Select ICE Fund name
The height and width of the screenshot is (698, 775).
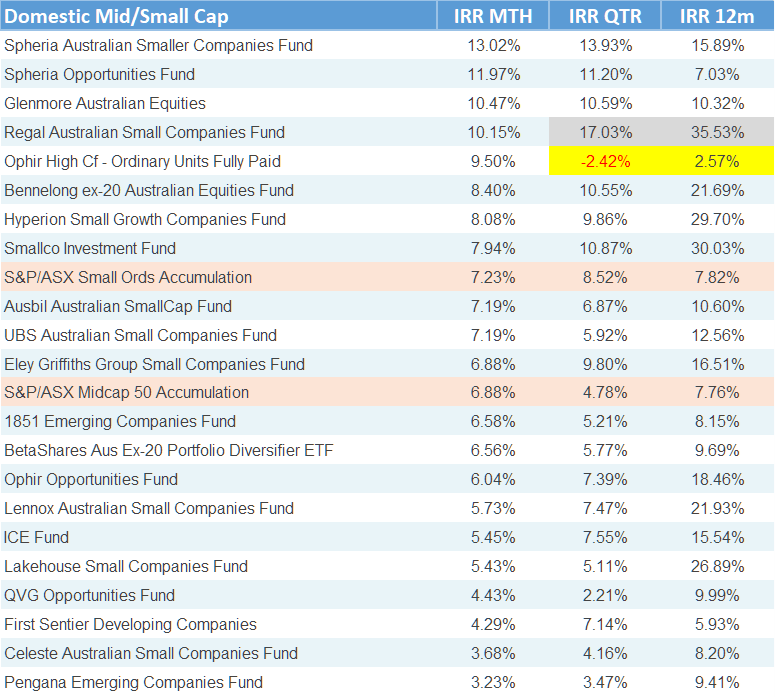click(x=36, y=537)
